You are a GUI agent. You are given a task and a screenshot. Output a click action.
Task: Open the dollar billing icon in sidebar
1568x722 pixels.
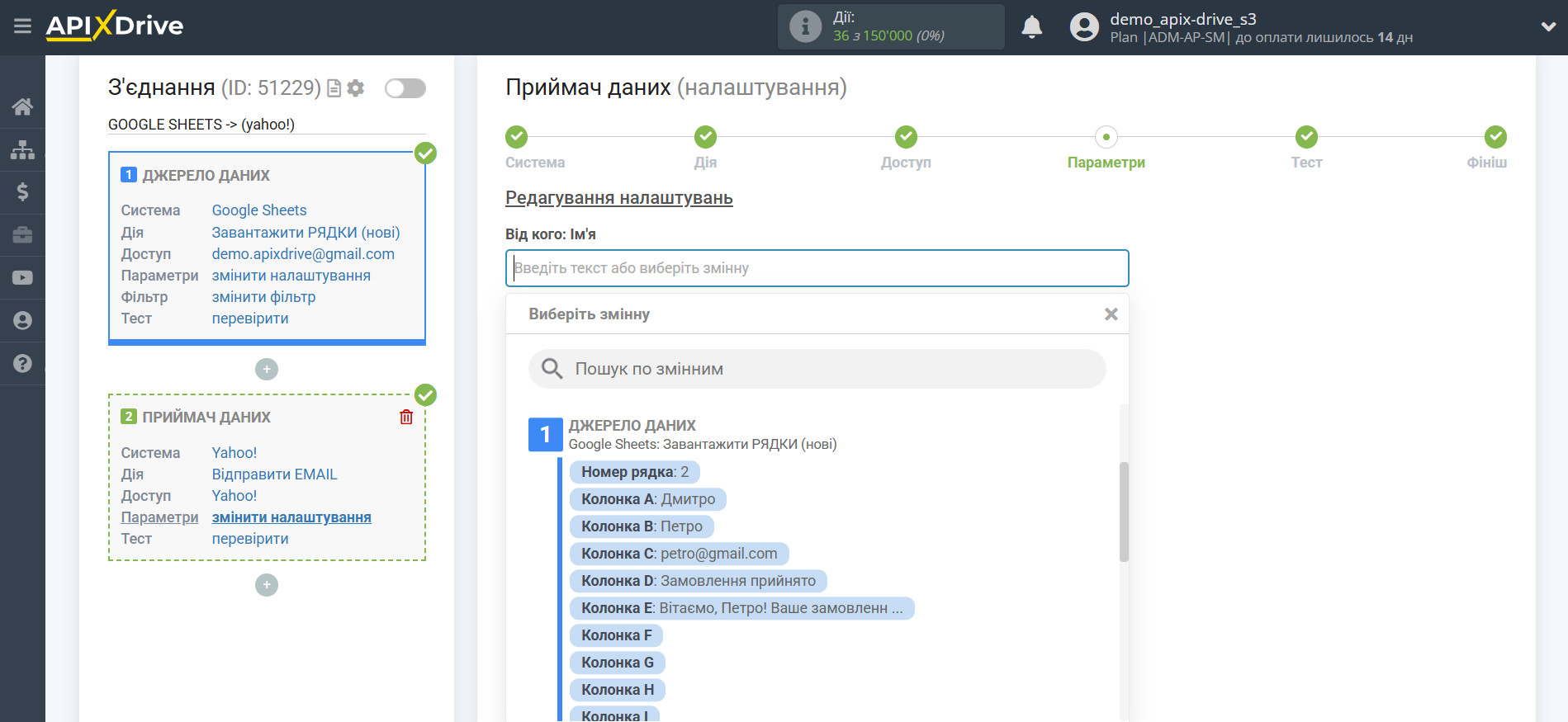(22, 192)
